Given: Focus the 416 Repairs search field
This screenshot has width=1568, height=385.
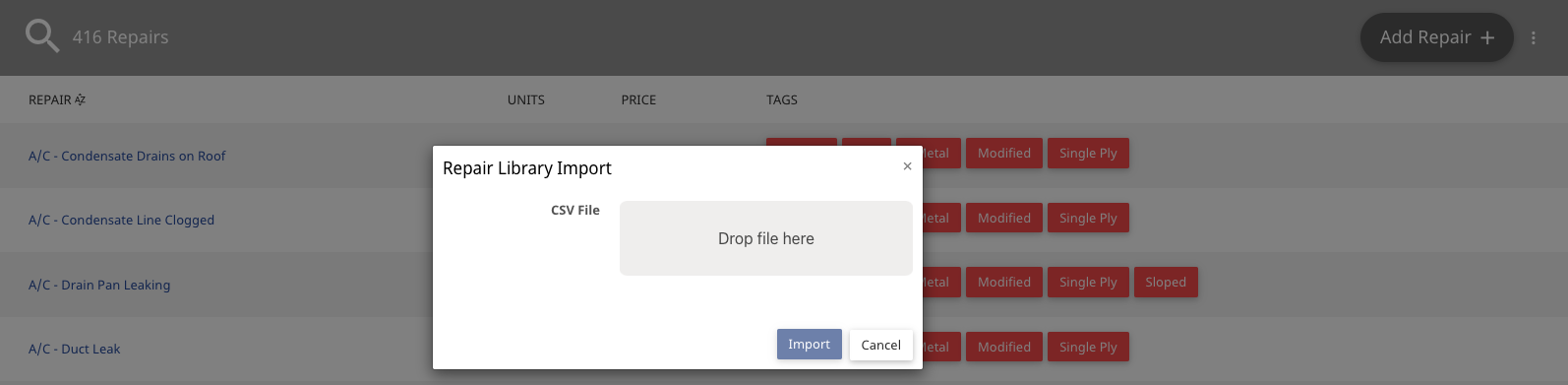Looking at the screenshot, I should pyautogui.click(x=120, y=37).
